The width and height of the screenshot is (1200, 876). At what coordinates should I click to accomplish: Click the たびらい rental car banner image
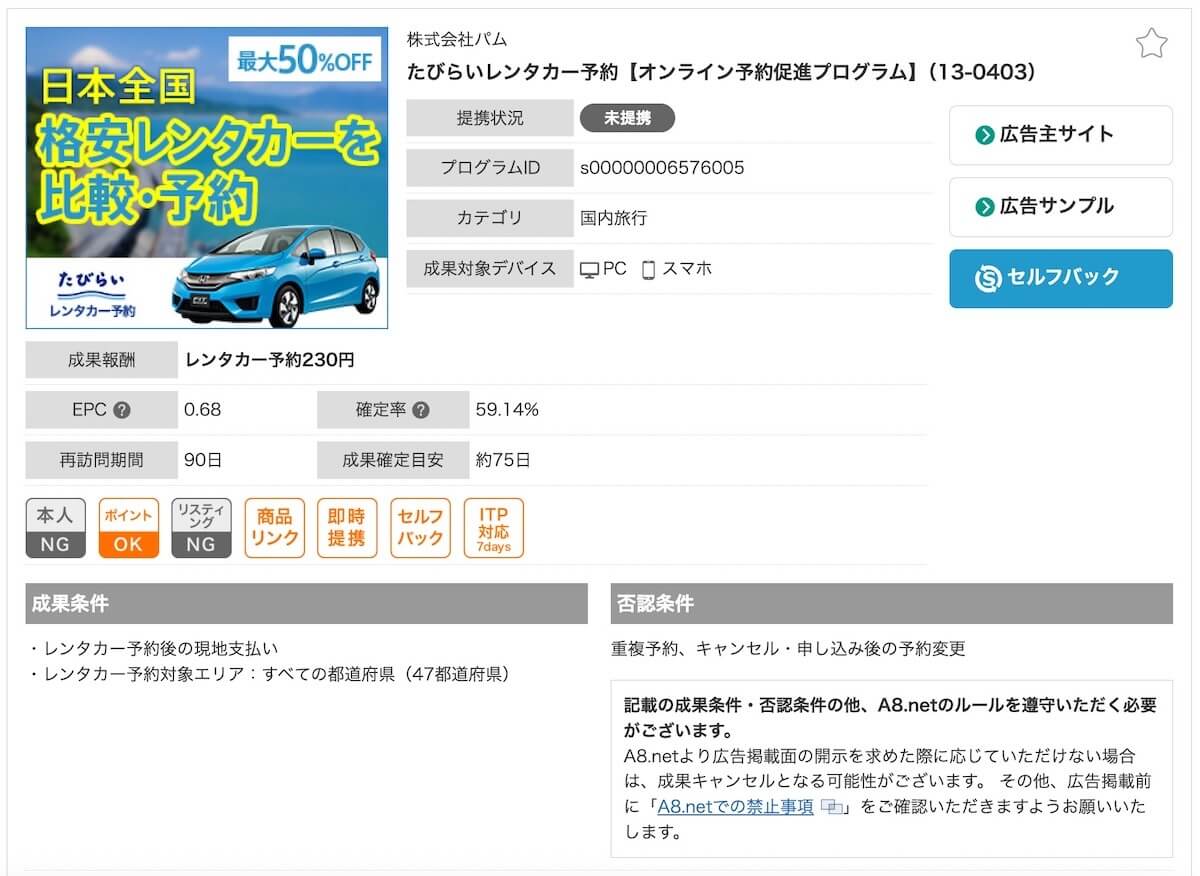pyautogui.click(x=207, y=178)
